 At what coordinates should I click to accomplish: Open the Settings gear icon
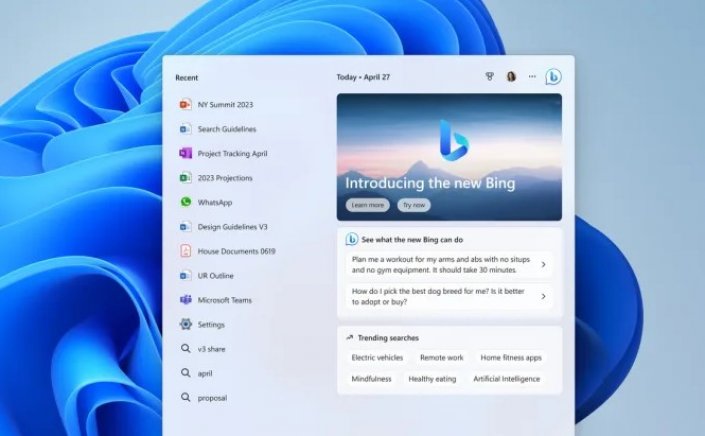click(185, 324)
